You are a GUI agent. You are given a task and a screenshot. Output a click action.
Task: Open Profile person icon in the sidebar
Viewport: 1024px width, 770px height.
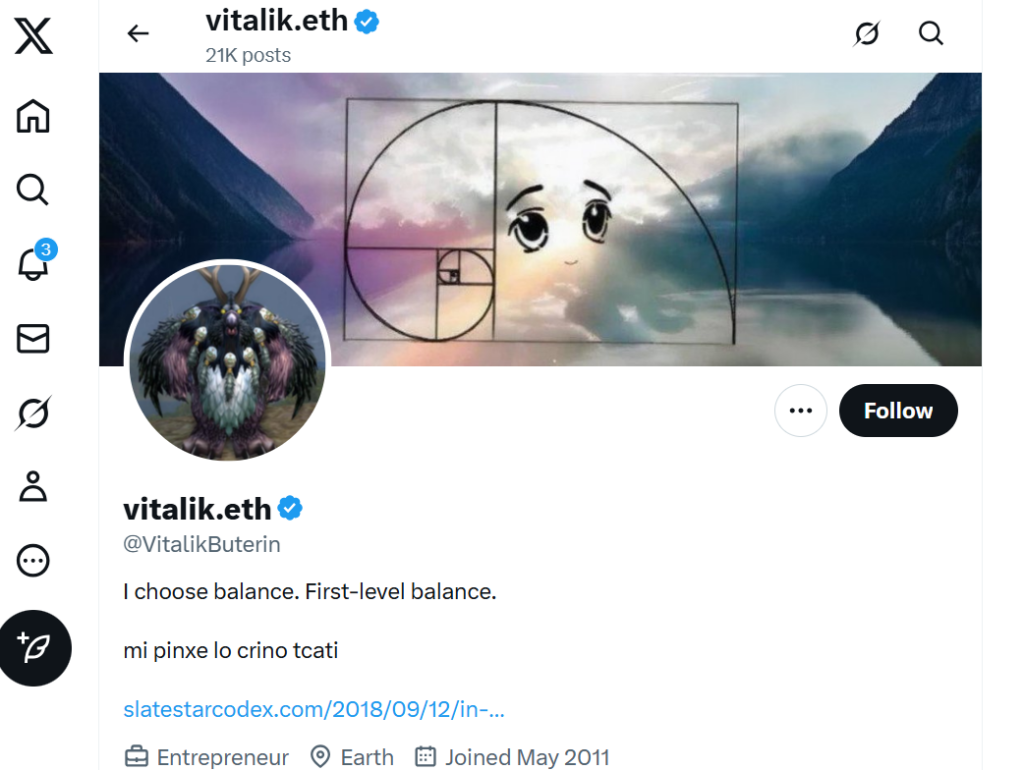pyautogui.click(x=33, y=487)
